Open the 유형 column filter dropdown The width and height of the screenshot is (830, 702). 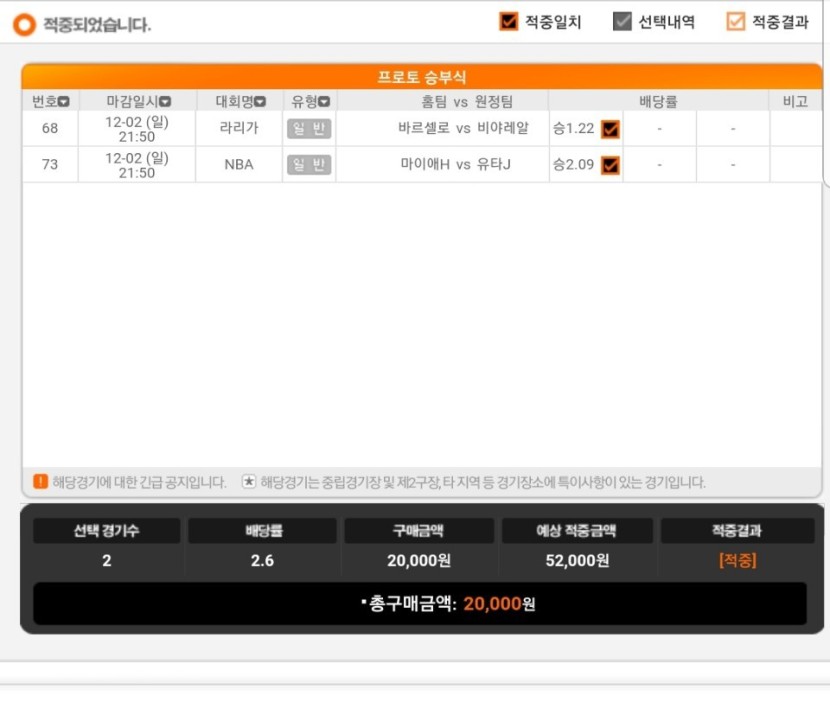(324, 101)
